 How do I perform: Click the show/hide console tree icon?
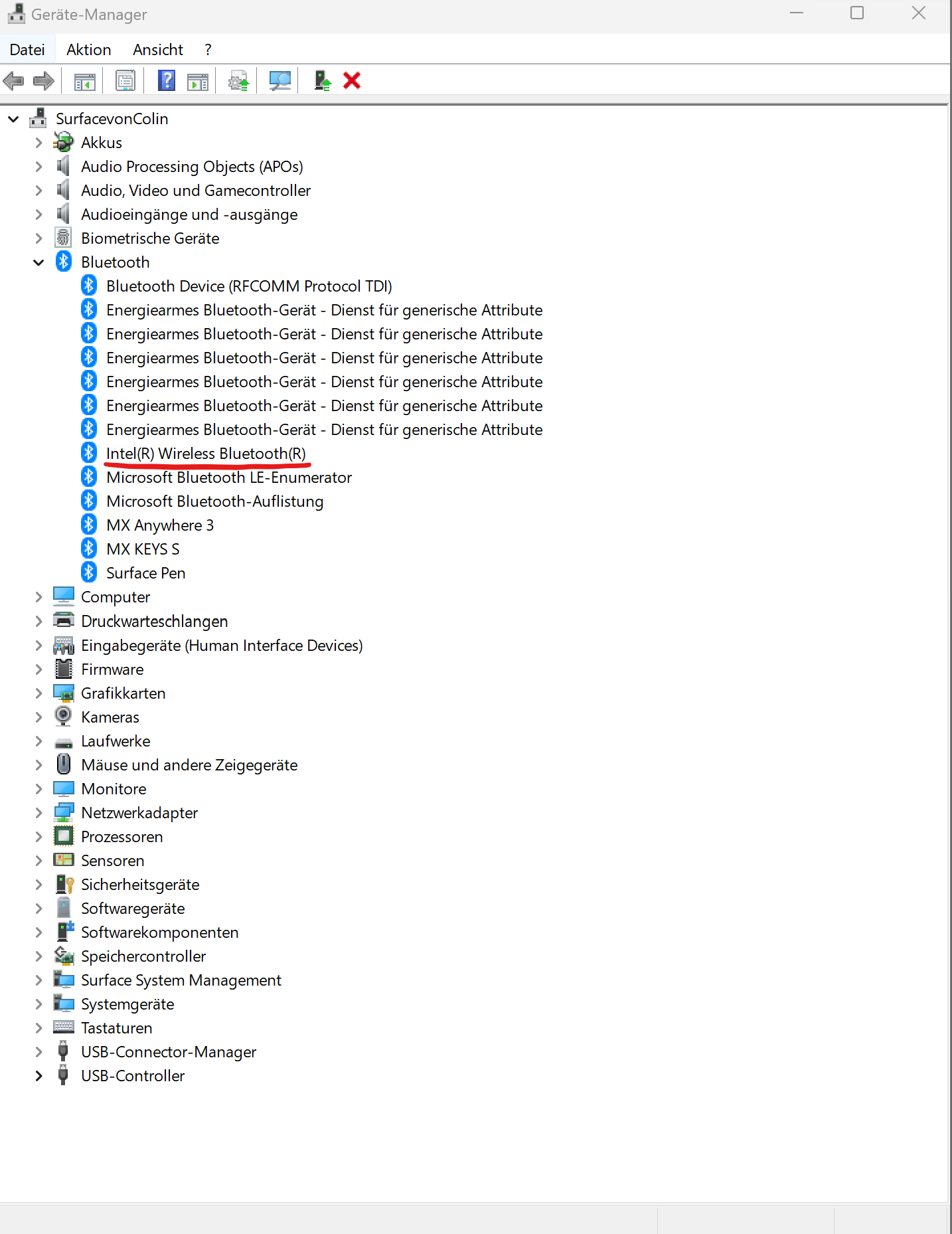point(84,82)
